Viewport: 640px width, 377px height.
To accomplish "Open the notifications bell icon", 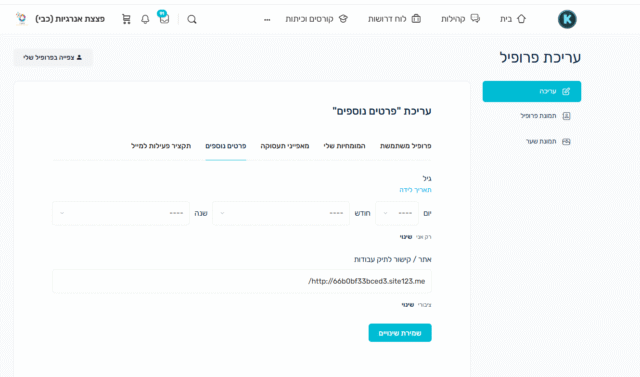I will coord(145,19).
